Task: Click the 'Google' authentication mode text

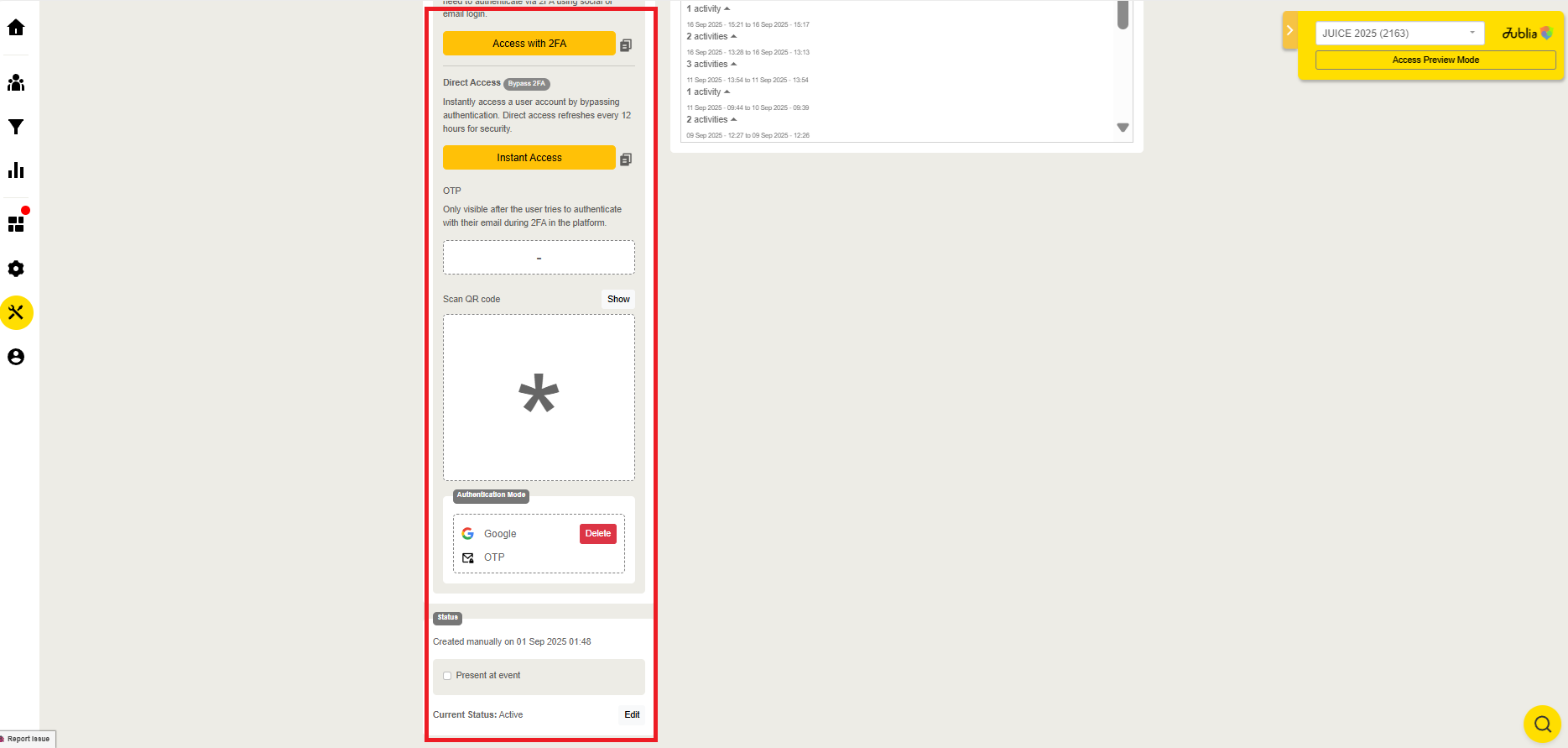Action: 500,534
